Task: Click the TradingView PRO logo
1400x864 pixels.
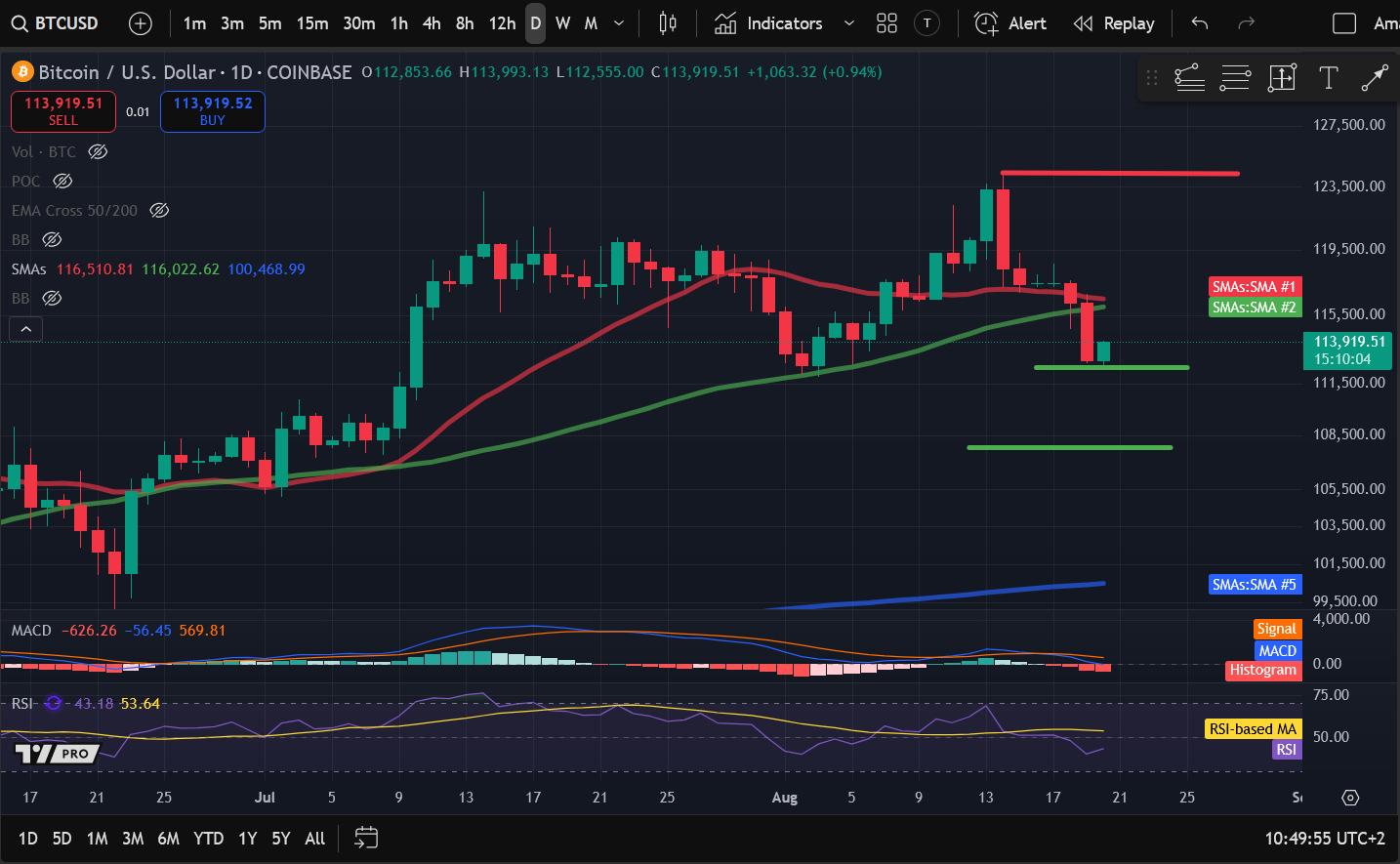Action: point(58,754)
